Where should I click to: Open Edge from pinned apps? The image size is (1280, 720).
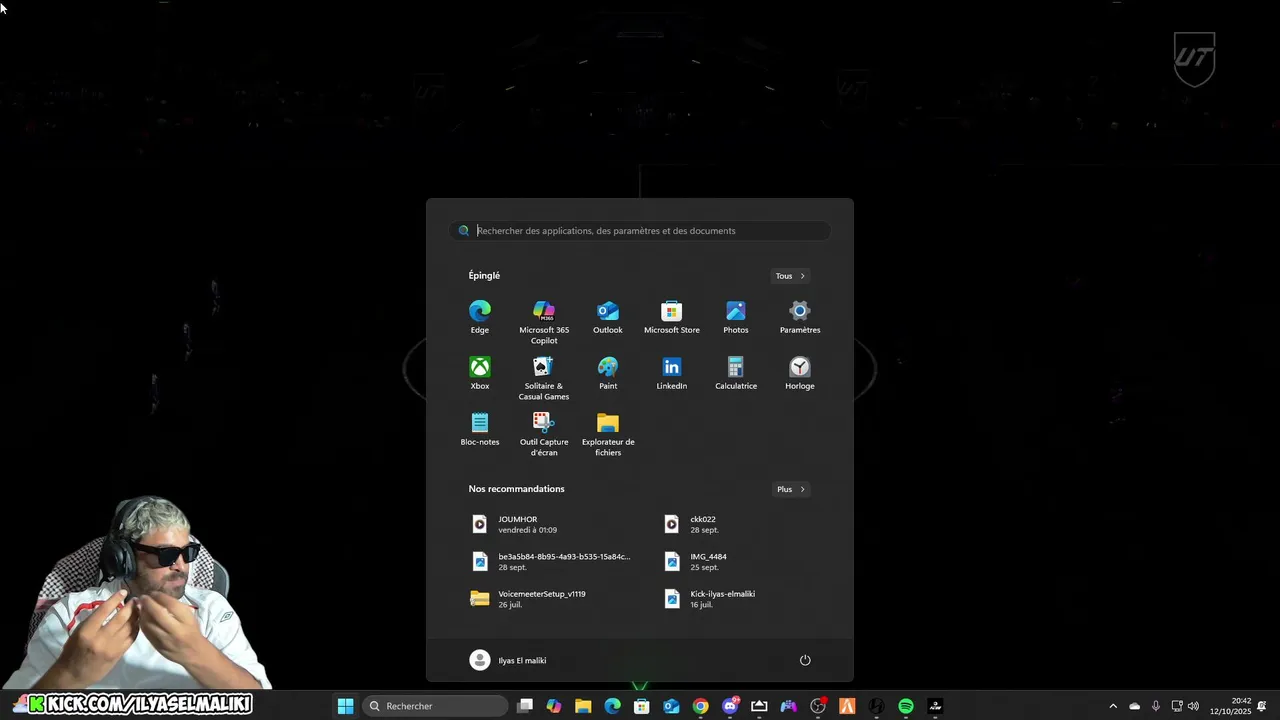[480, 317]
